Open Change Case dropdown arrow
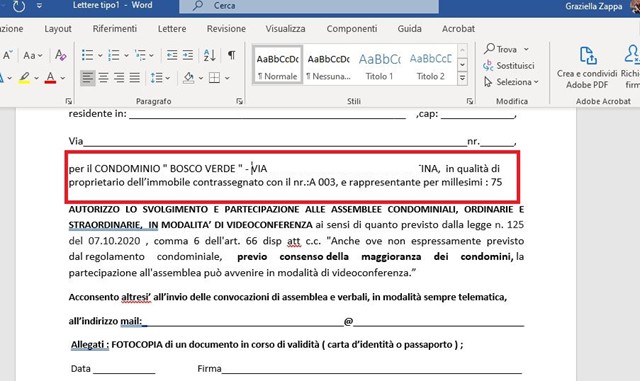This screenshot has width=640, height=381. click(40, 55)
